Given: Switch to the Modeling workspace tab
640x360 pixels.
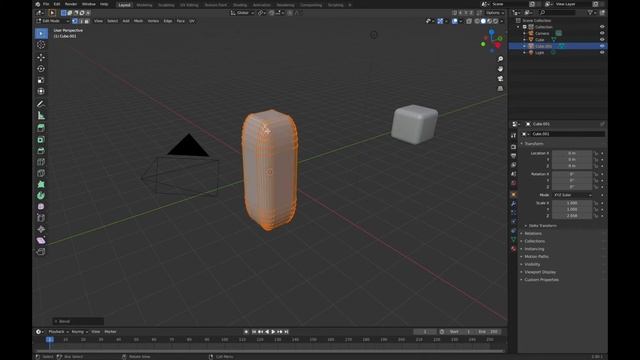Looking at the screenshot, I should coord(144,5).
